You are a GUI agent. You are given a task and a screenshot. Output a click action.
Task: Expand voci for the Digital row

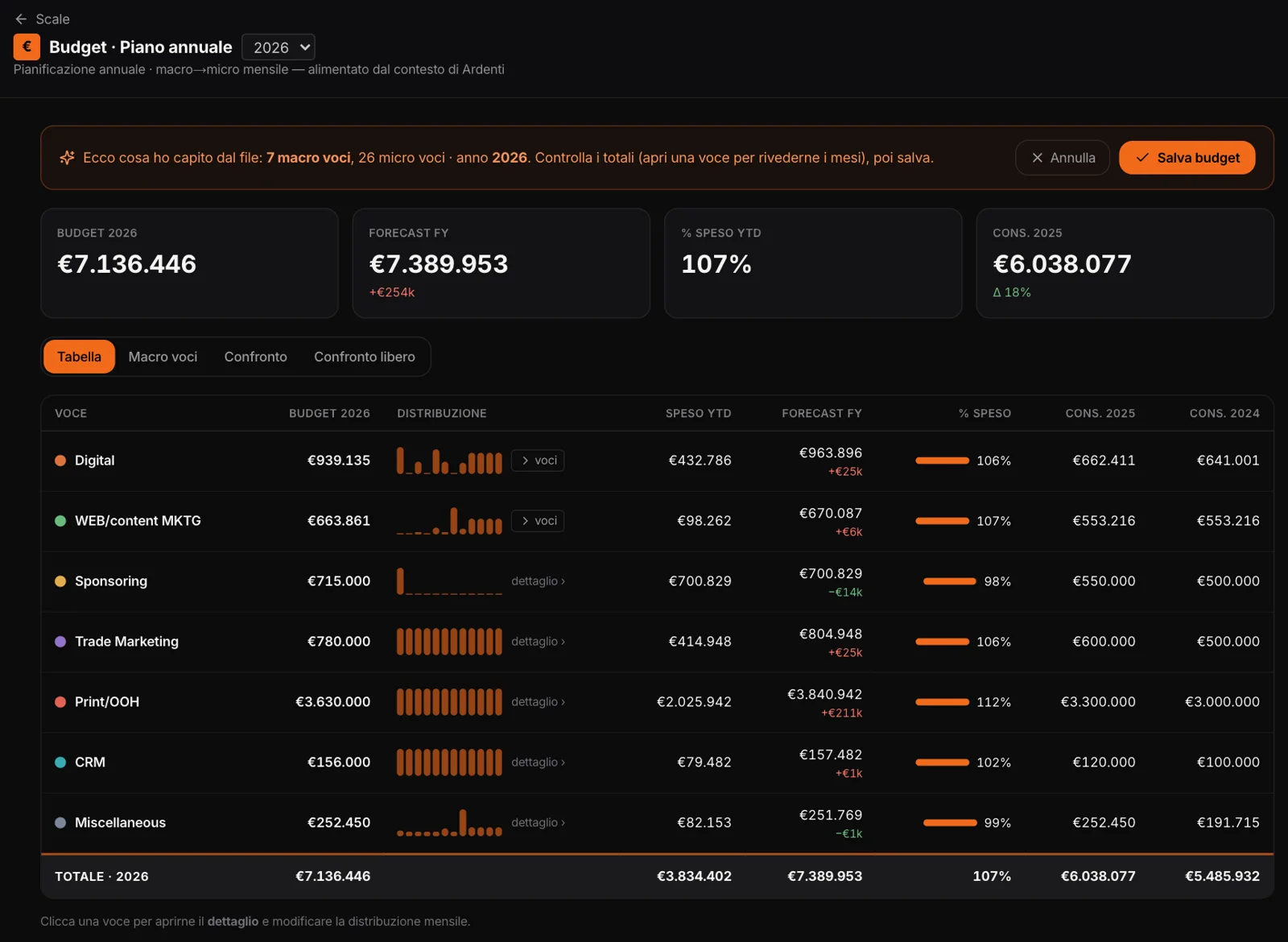point(538,461)
